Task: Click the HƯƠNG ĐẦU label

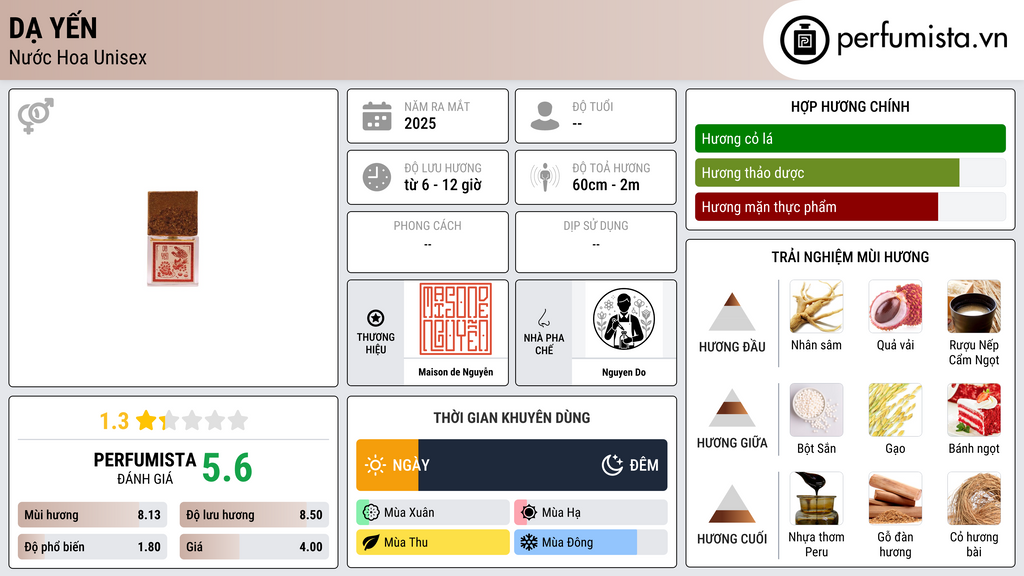Action: click(x=732, y=347)
